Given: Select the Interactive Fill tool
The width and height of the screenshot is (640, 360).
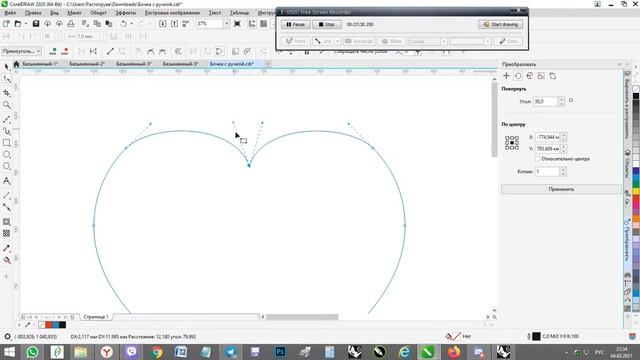Looking at the screenshot, I should [7, 260].
